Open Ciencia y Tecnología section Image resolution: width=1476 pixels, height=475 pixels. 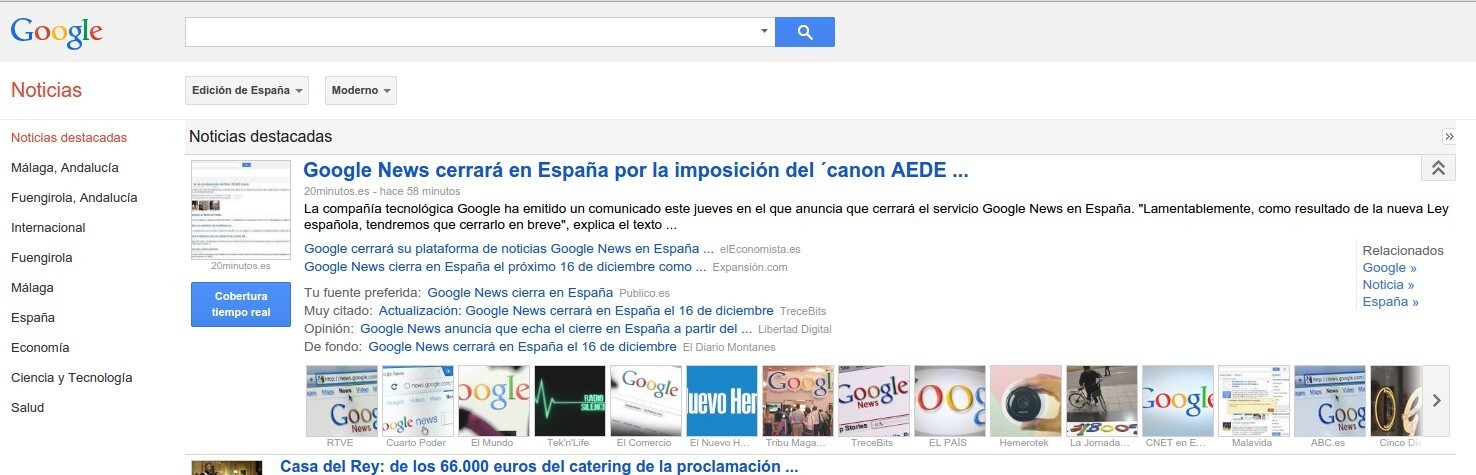pos(71,378)
